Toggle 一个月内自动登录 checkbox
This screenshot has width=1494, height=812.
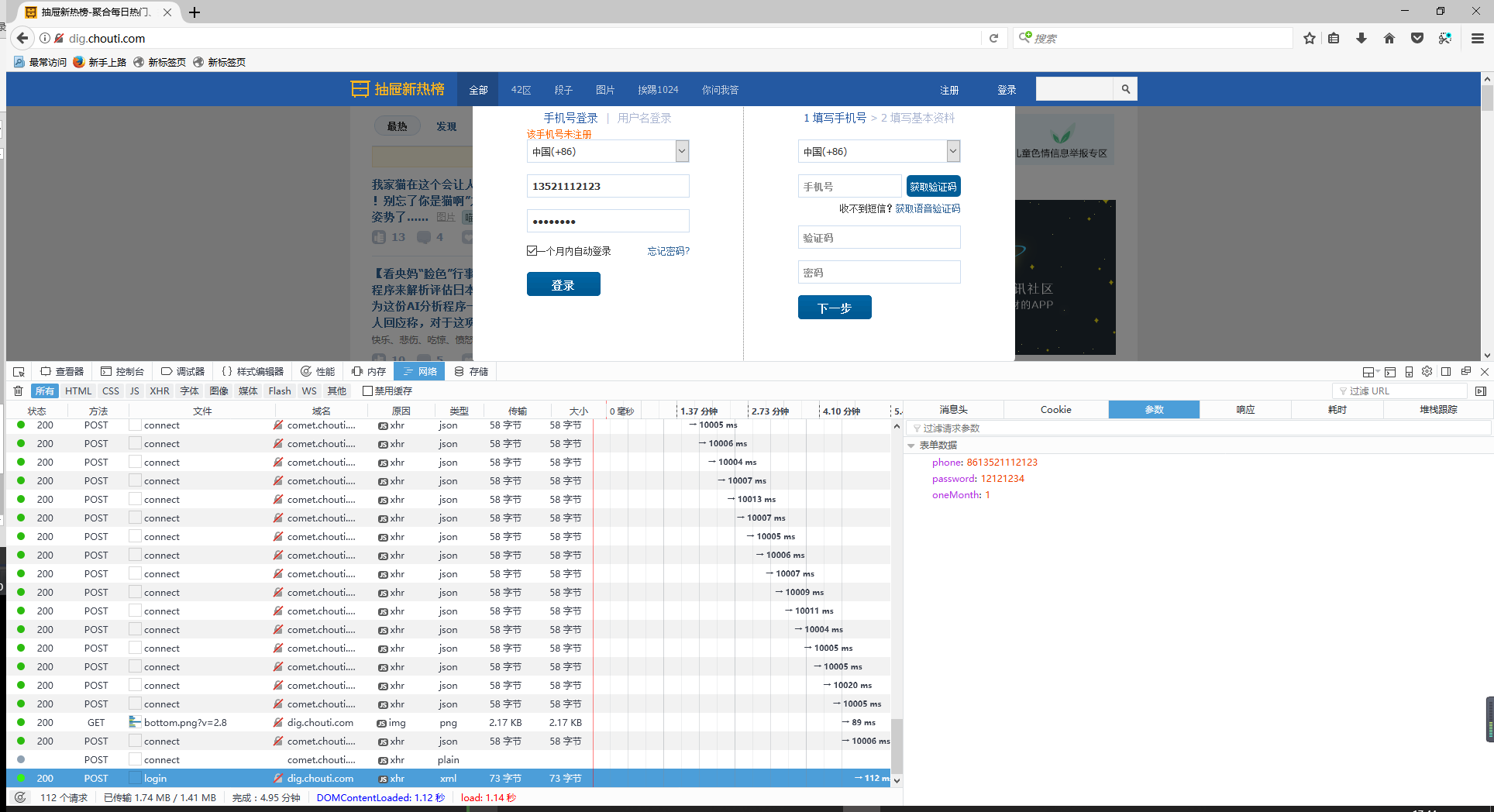[x=532, y=250]
